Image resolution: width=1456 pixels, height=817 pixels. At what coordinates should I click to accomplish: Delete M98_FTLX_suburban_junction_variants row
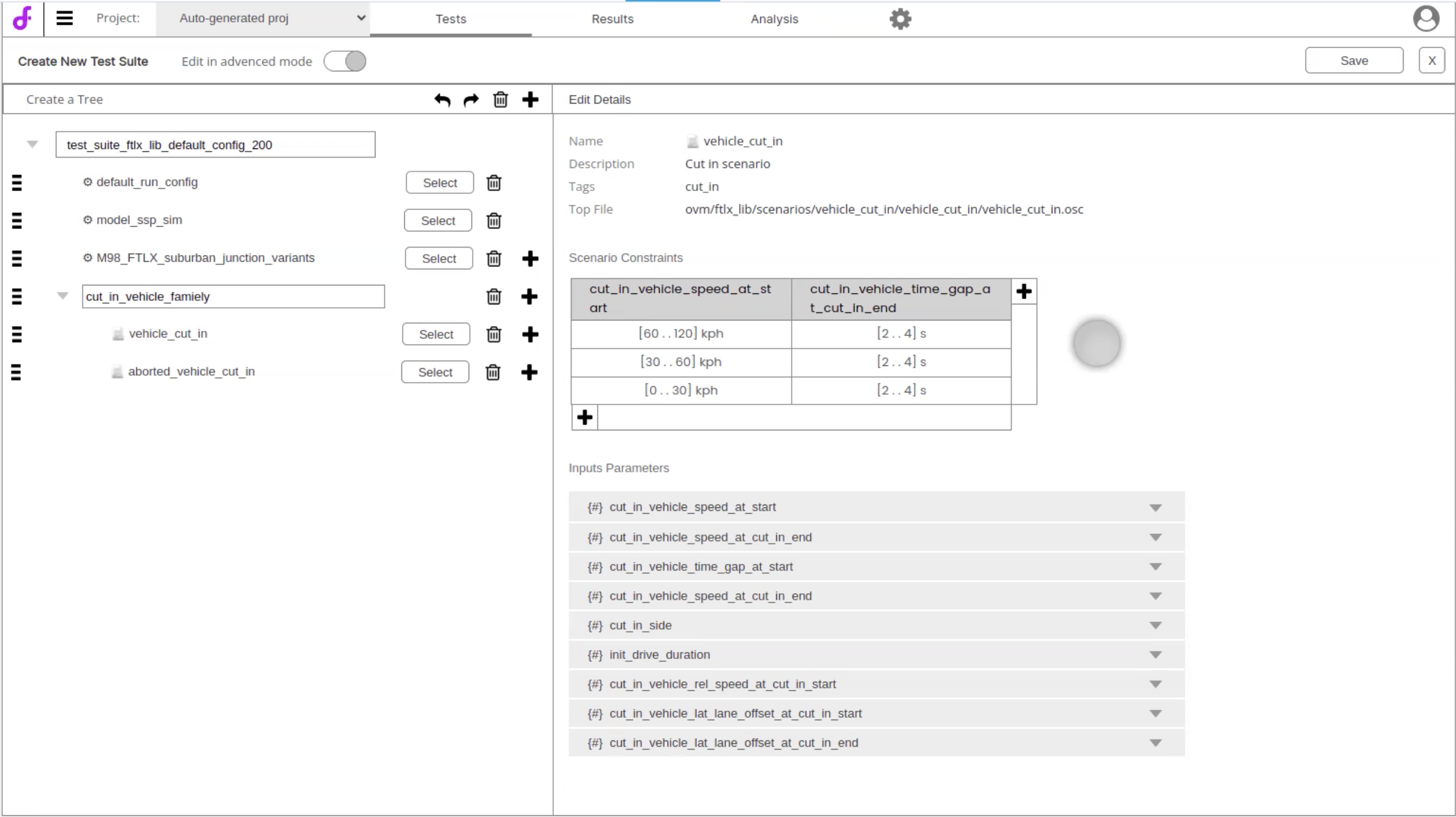(x=494, y=259)
